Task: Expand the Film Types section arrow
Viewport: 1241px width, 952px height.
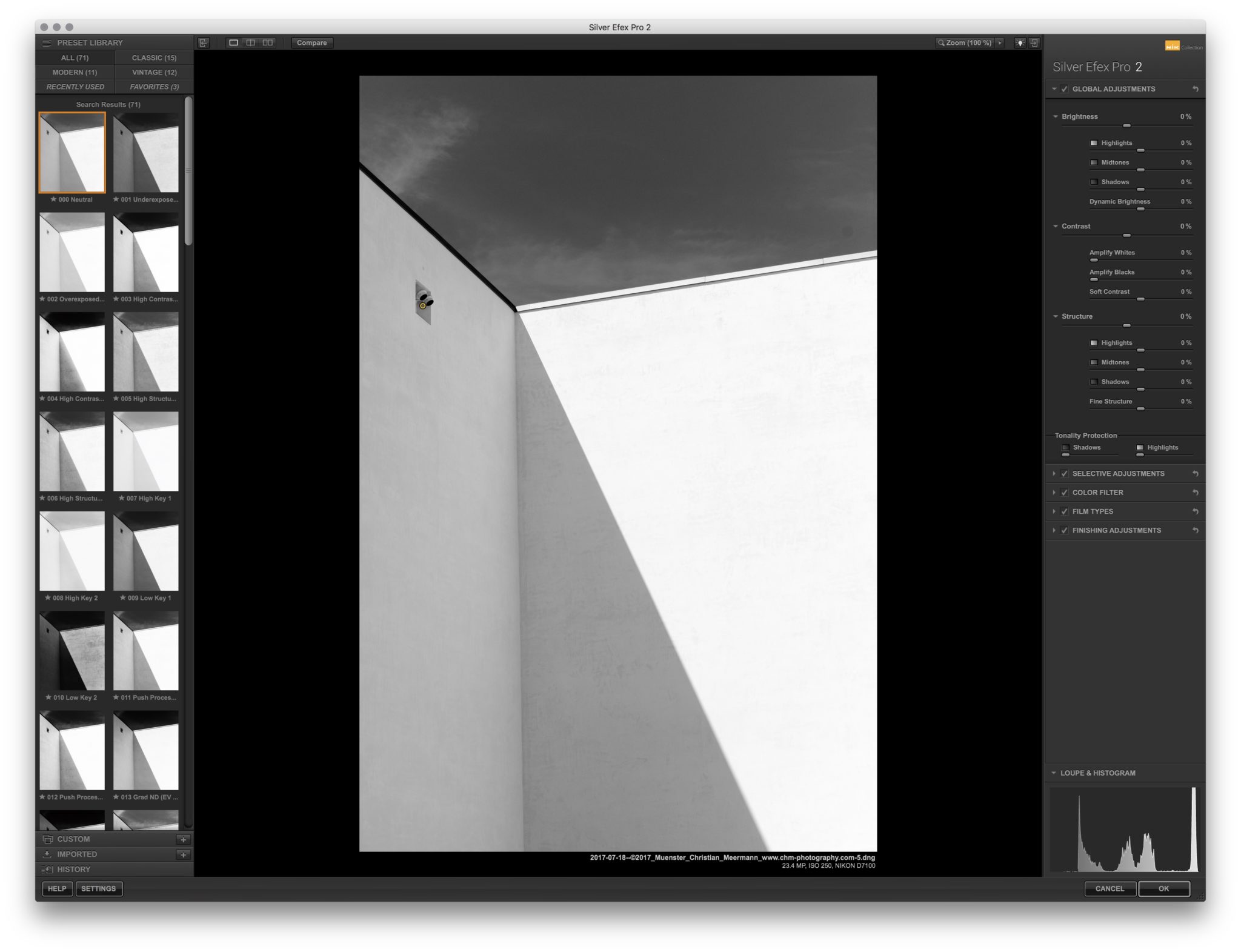Action: [x=1054, y=511]
